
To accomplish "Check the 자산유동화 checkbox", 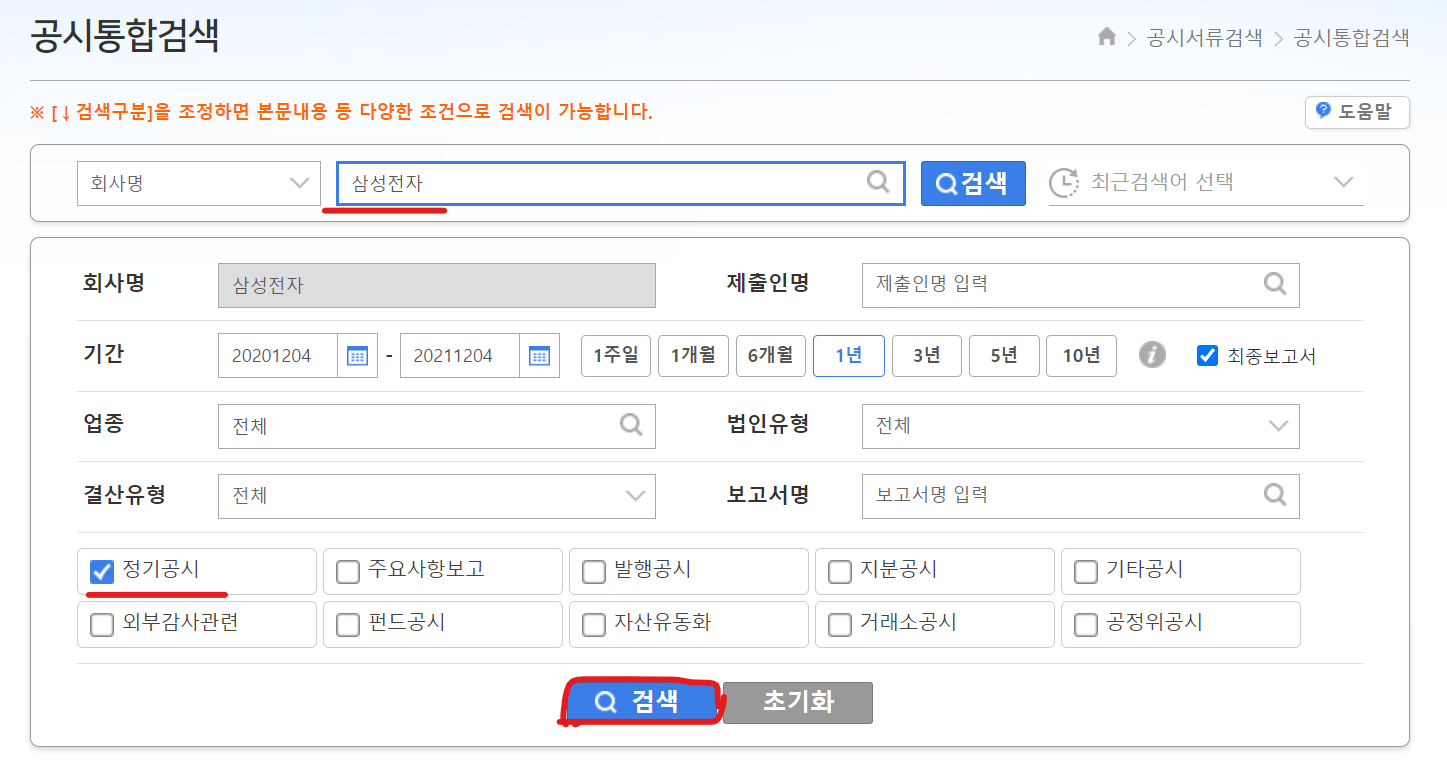I will click(x=593, y=625).
